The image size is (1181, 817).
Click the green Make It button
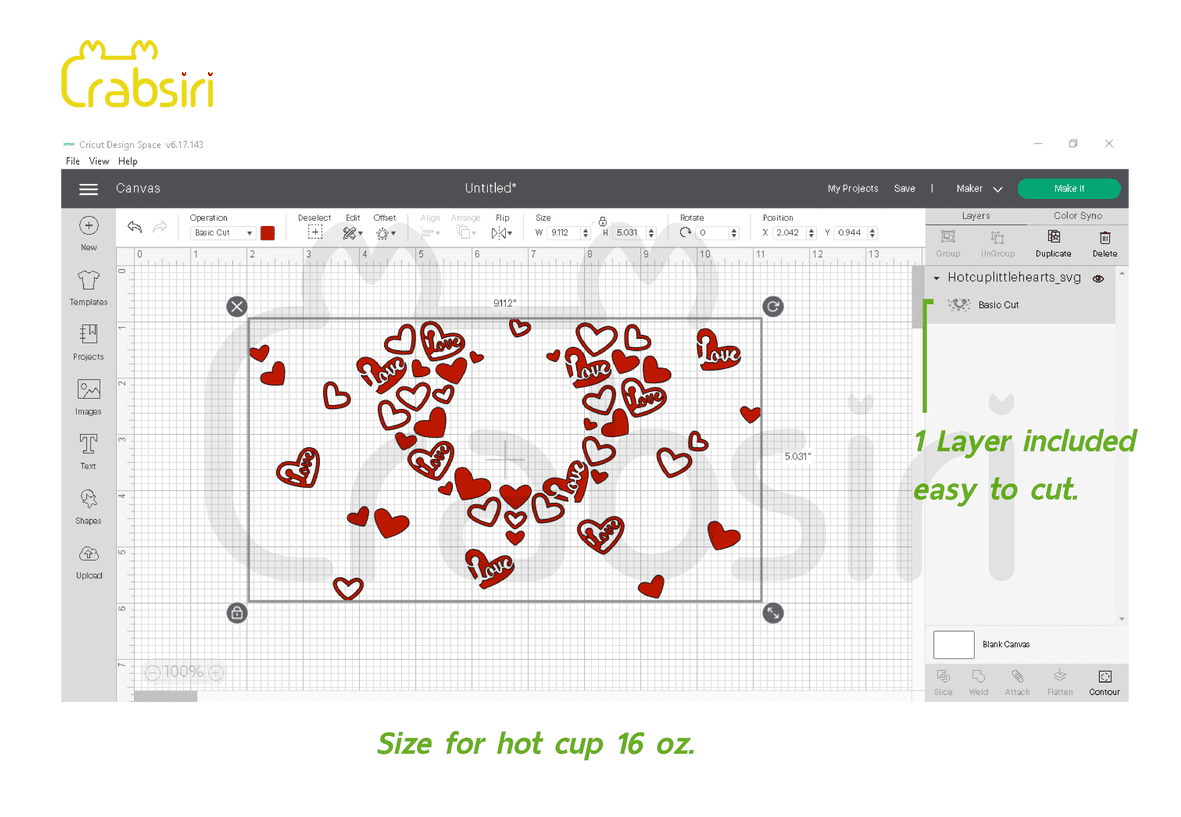point(1068,189)
